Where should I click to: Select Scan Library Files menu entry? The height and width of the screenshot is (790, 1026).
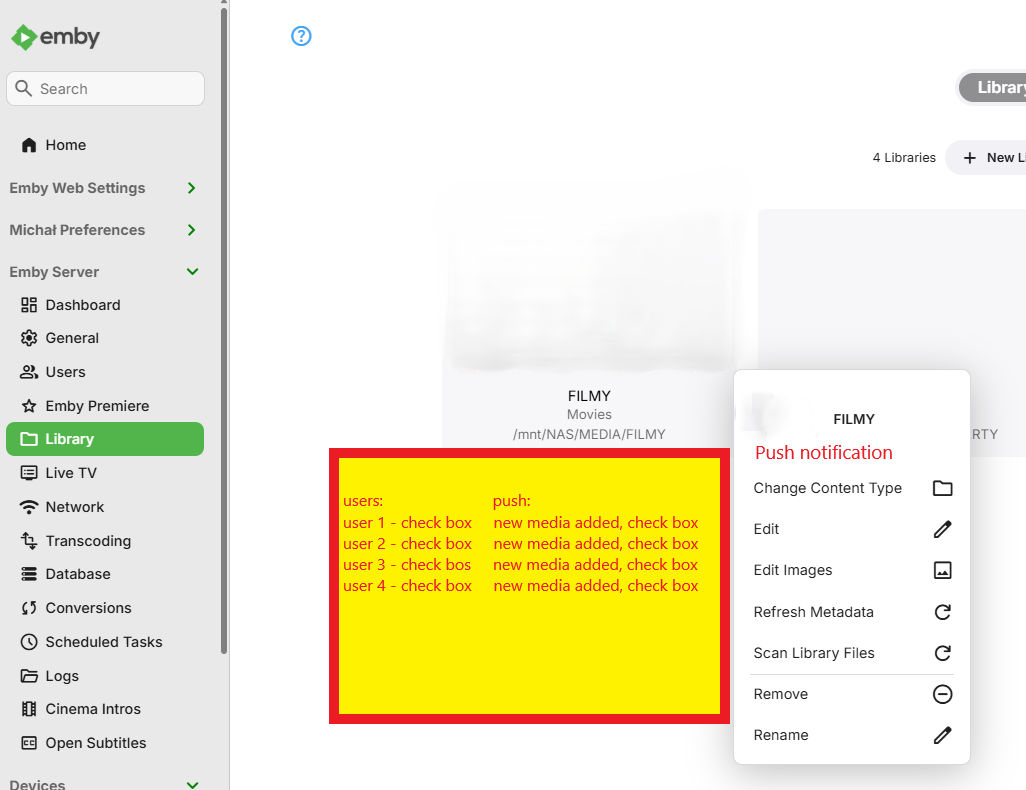852,653
